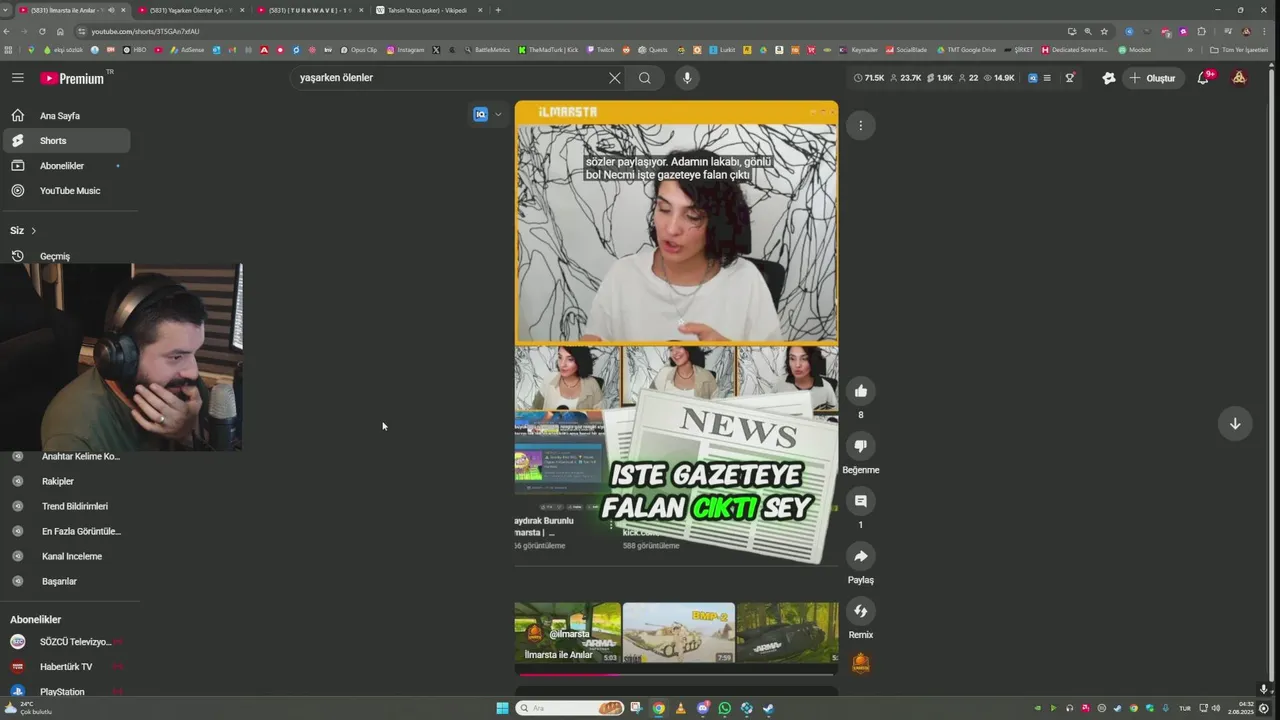
Task: Open the three-dot menu on the Short
Action: pyautogui.click(x=860, y=125)
